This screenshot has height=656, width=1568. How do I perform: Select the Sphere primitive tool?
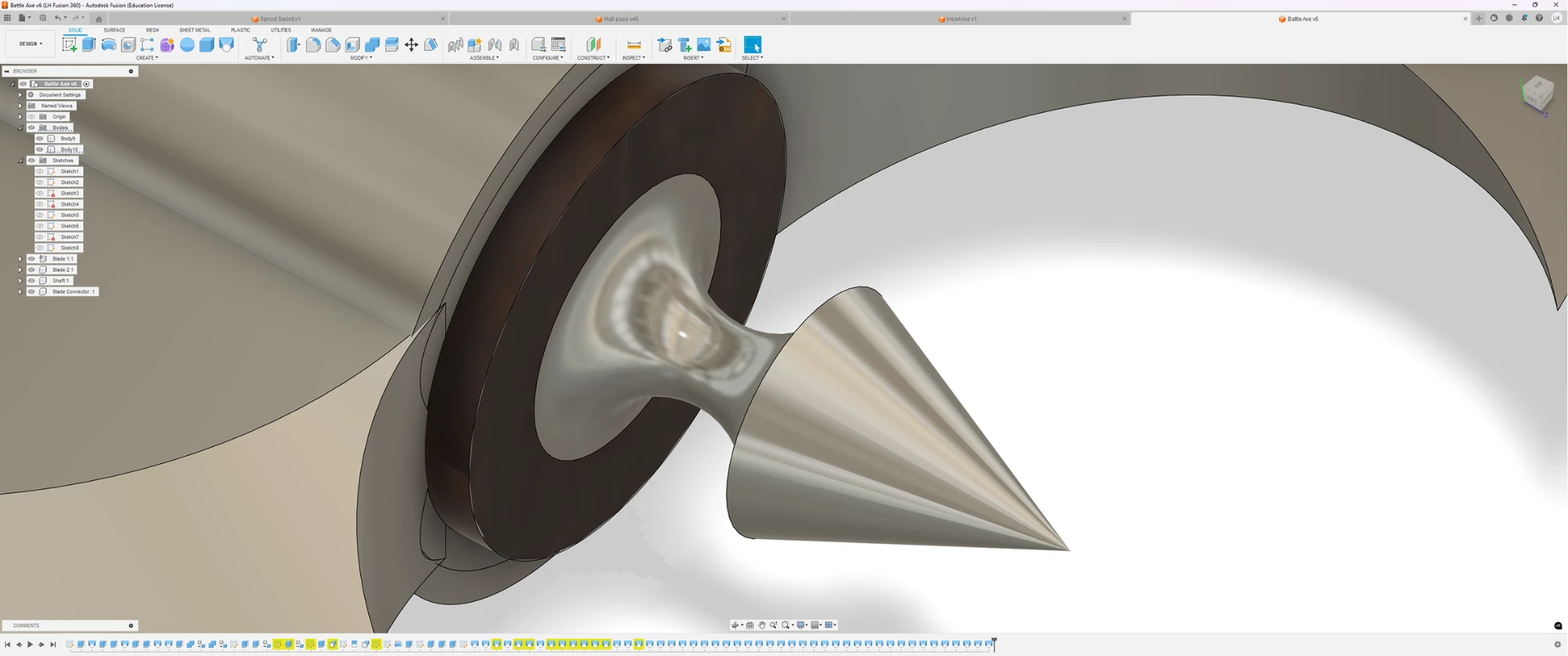point(187,45)
